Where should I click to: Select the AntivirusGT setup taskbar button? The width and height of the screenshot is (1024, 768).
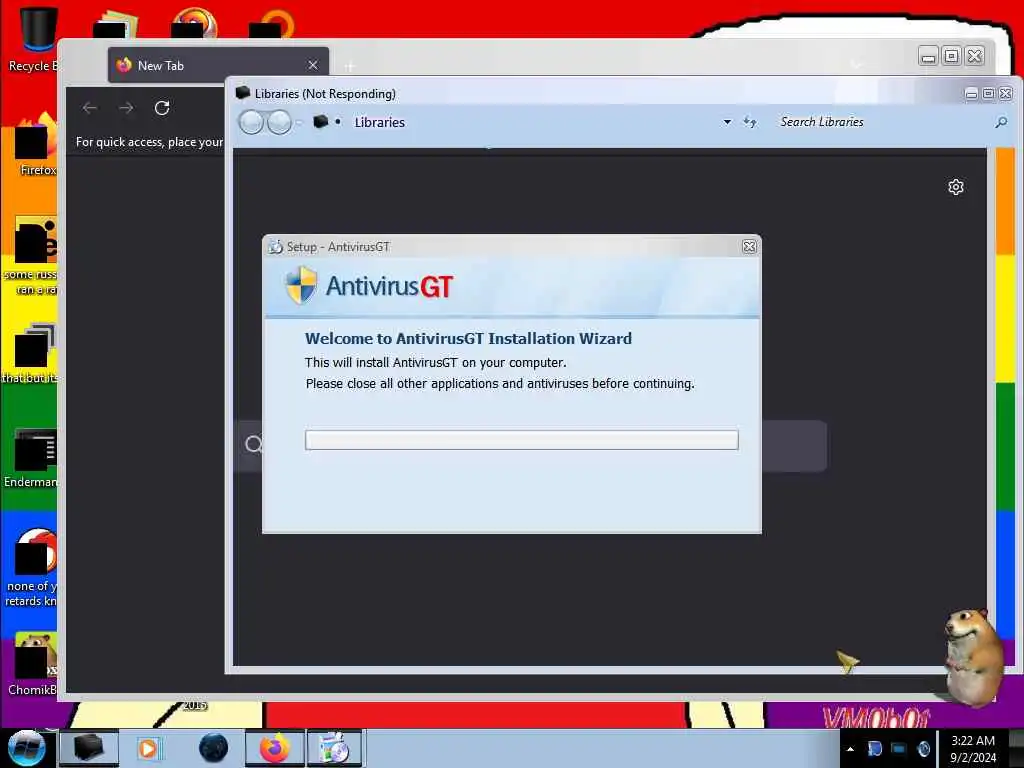[x=335, y=748]
